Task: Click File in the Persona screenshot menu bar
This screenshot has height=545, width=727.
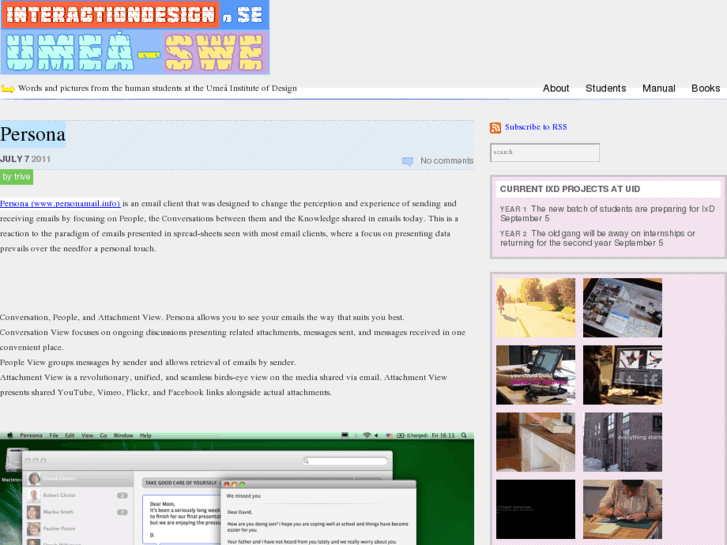Action: [x=54, y=436]
